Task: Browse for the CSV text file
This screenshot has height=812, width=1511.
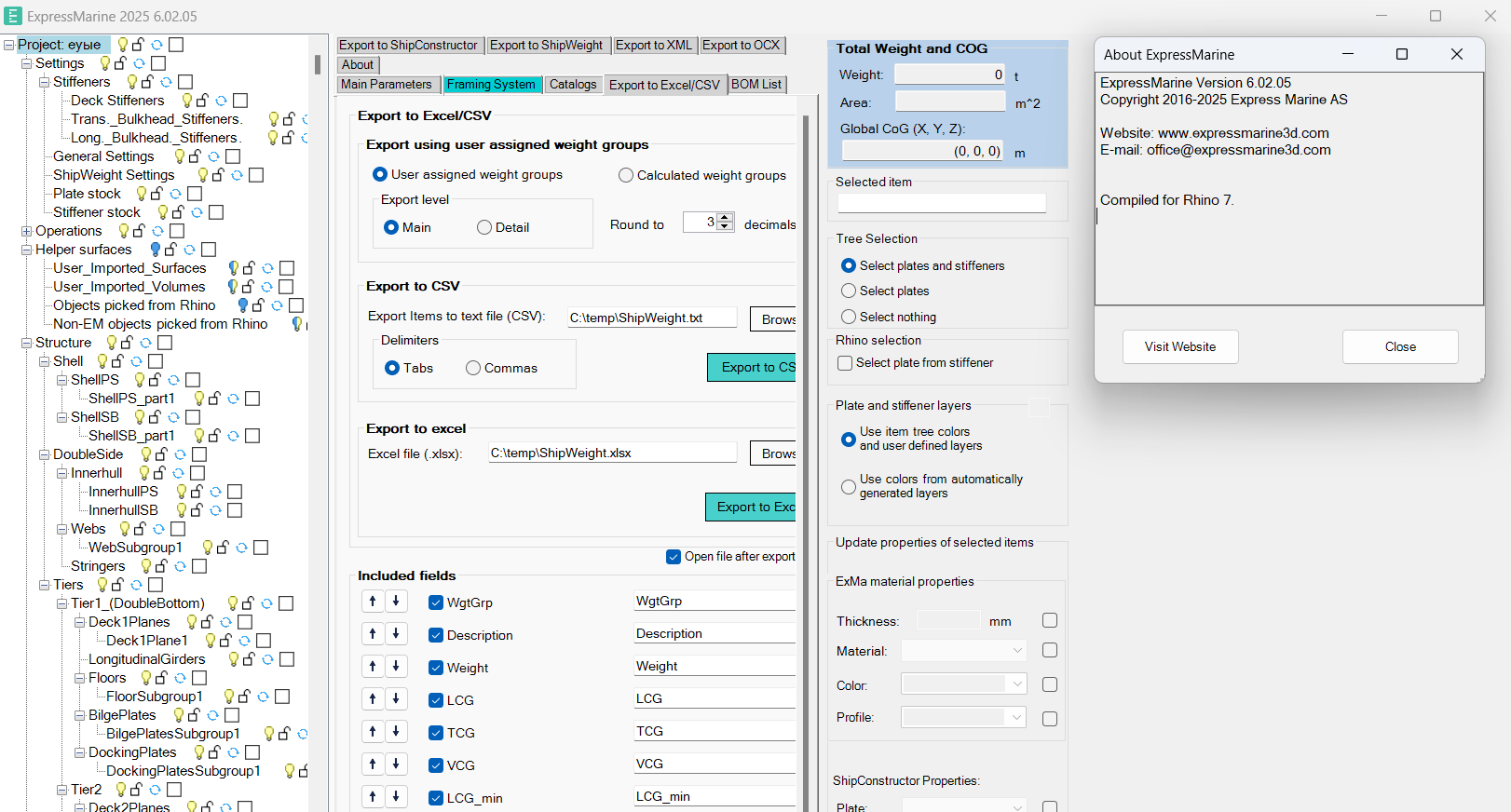Action: (x=773, y=318)
